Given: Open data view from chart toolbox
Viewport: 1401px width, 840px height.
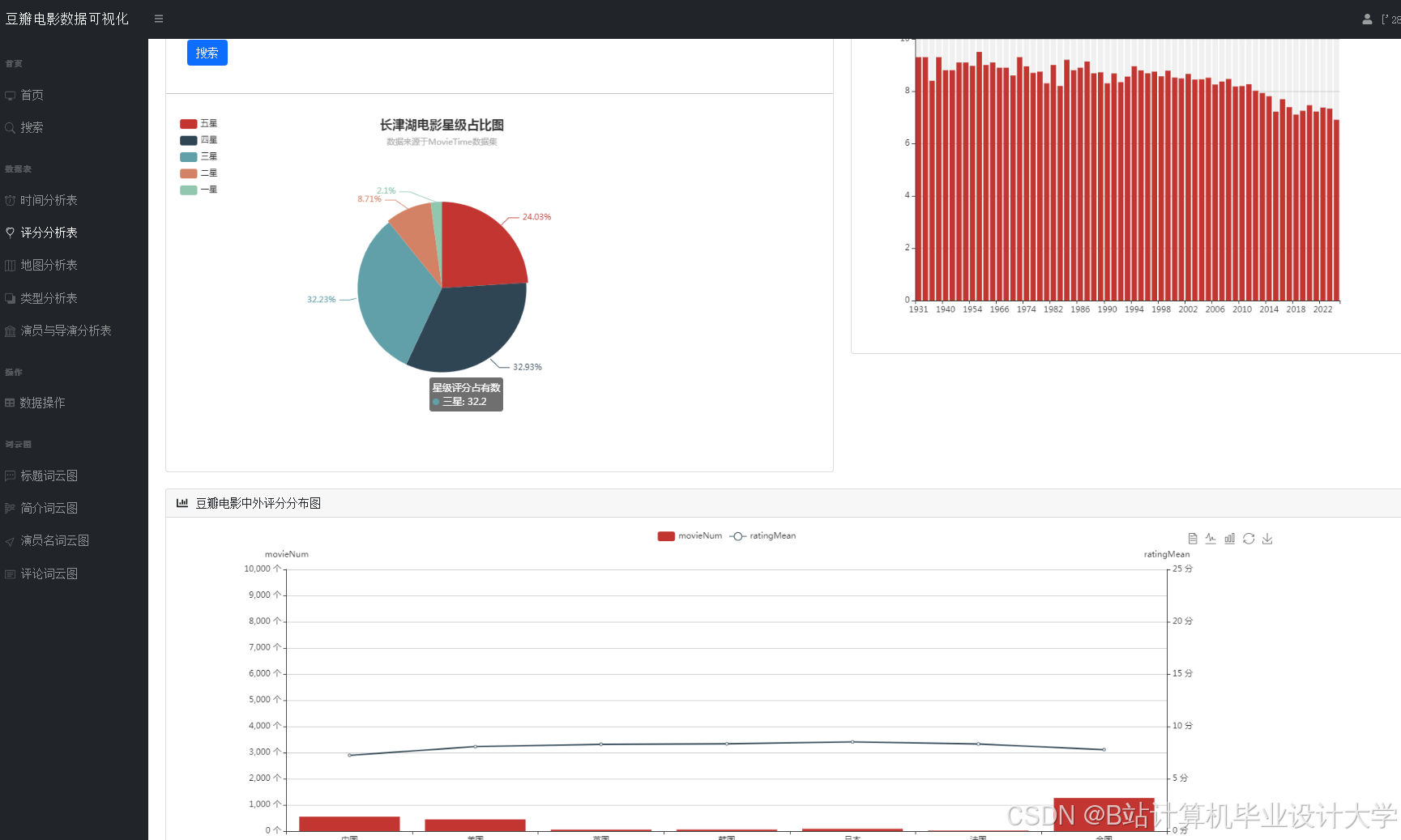Looking at the screenshot, I should [1193, 539].
